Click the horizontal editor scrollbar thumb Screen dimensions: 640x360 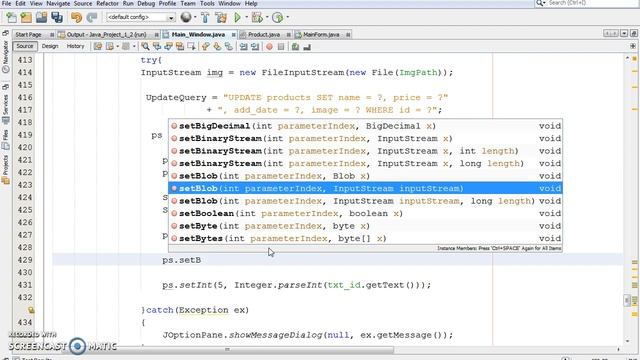tap(227, 350)
